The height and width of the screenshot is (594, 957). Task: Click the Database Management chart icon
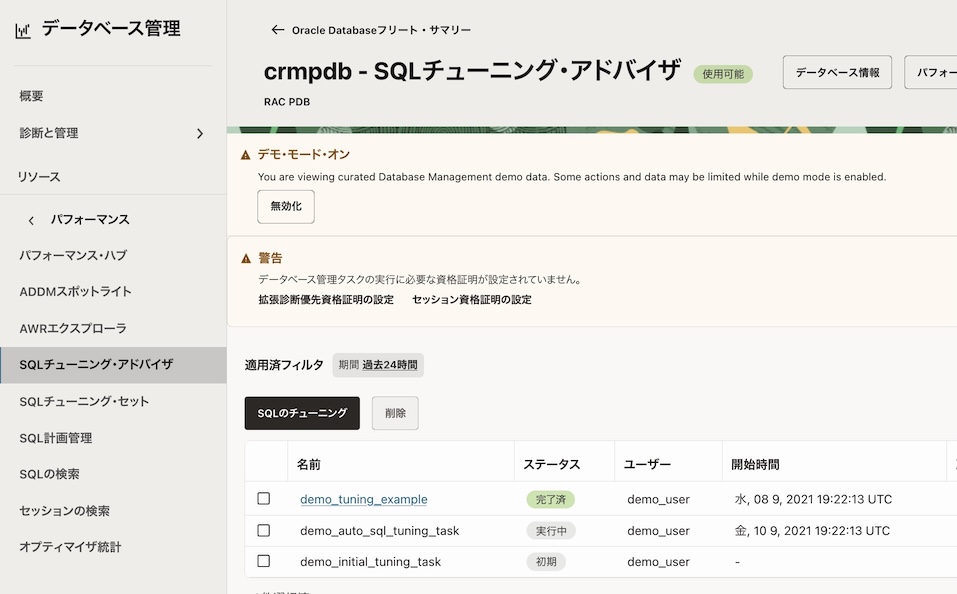pos(23,31)
